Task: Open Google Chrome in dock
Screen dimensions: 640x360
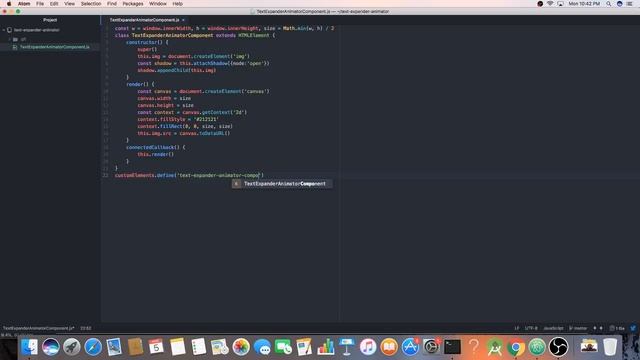Action: click(x=516, y=347)
